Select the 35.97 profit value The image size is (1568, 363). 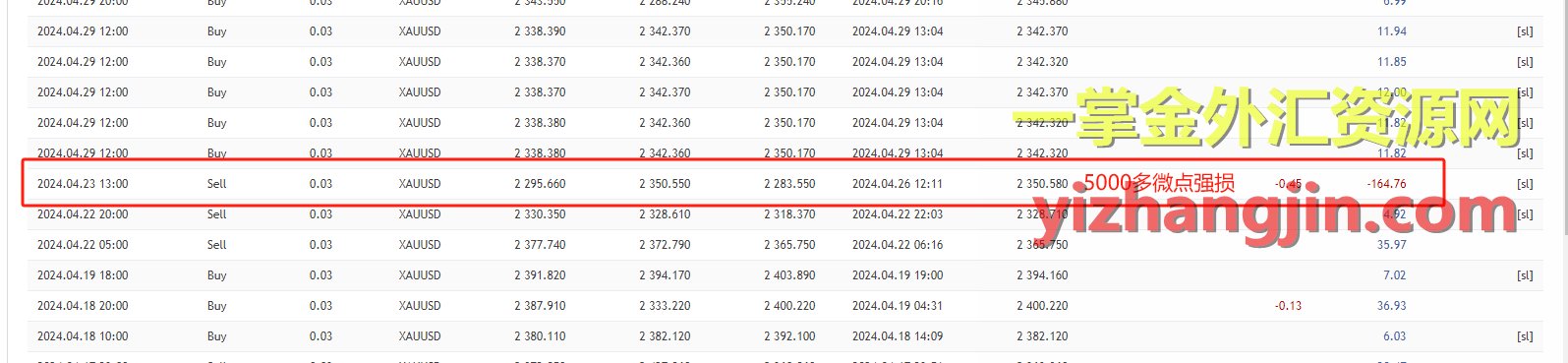pos(1391,245)
